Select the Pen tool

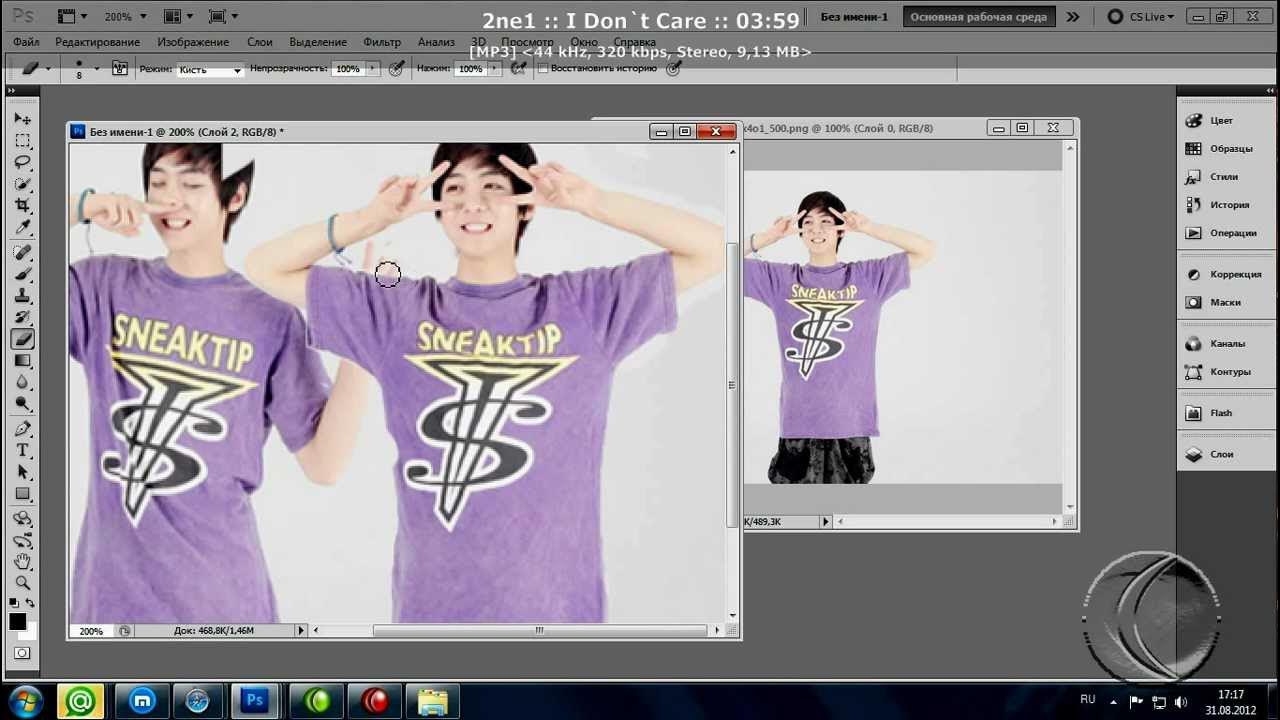point(22,429)
